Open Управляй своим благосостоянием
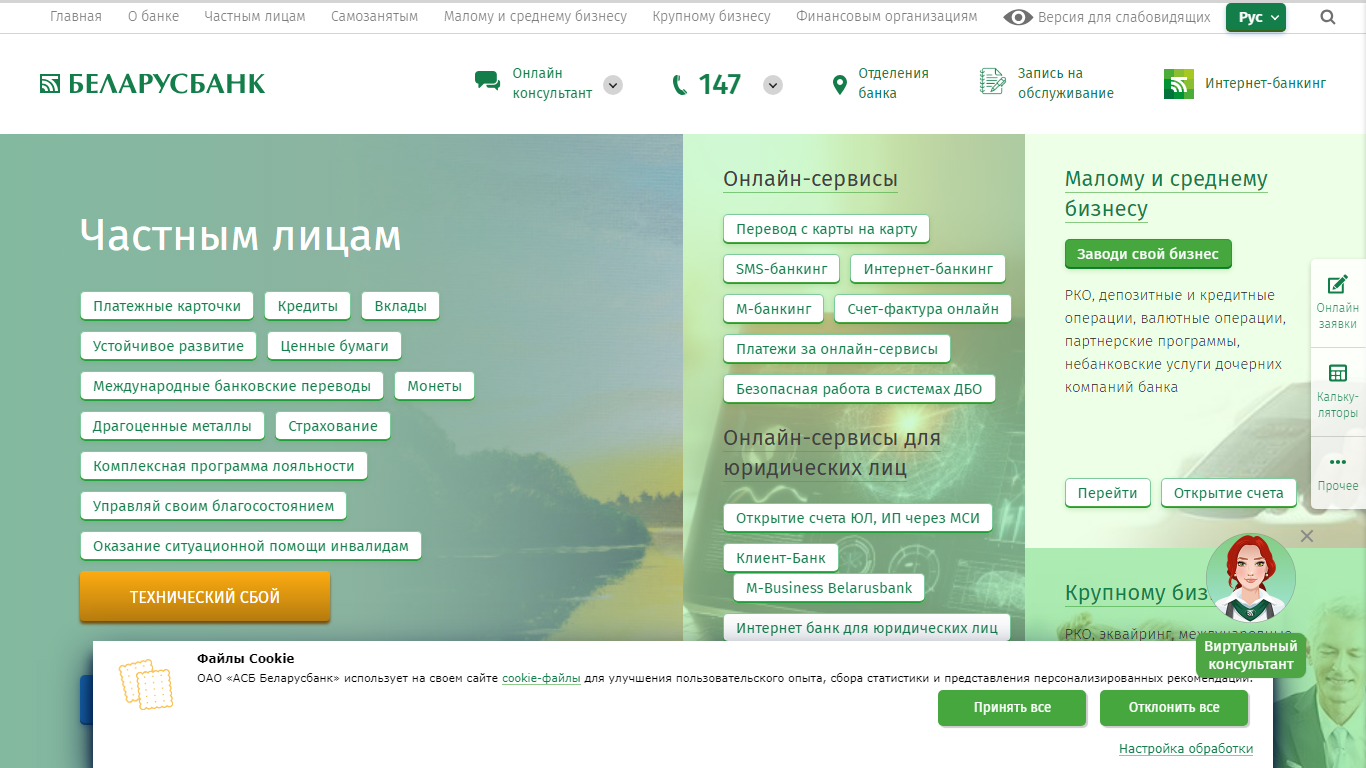The width and height of the screenshot is (1366, 768). [214, 506]
